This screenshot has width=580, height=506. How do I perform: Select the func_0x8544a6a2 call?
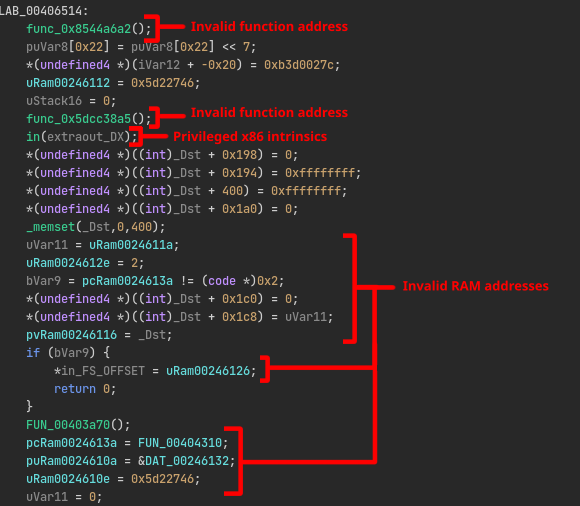click(x=89, y=29)
